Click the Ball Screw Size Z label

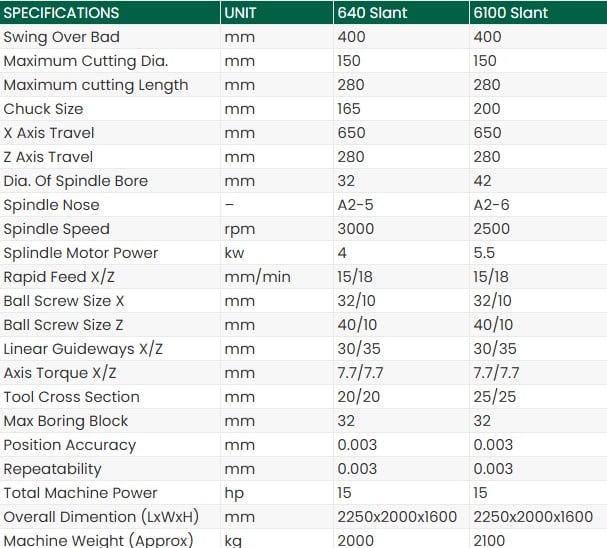pos(63,325)
